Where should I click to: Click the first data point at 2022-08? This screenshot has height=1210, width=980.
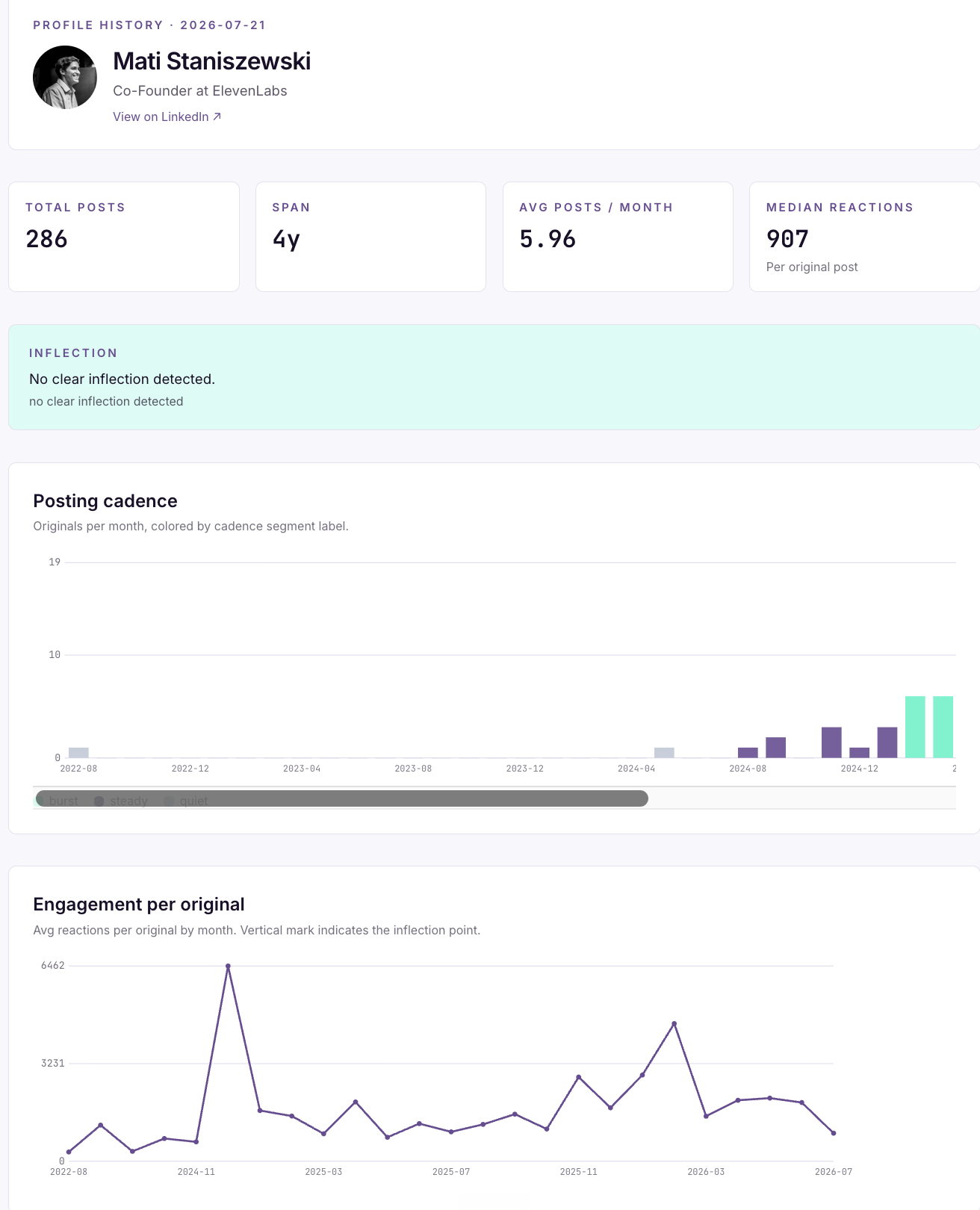tap(69, 1152)
